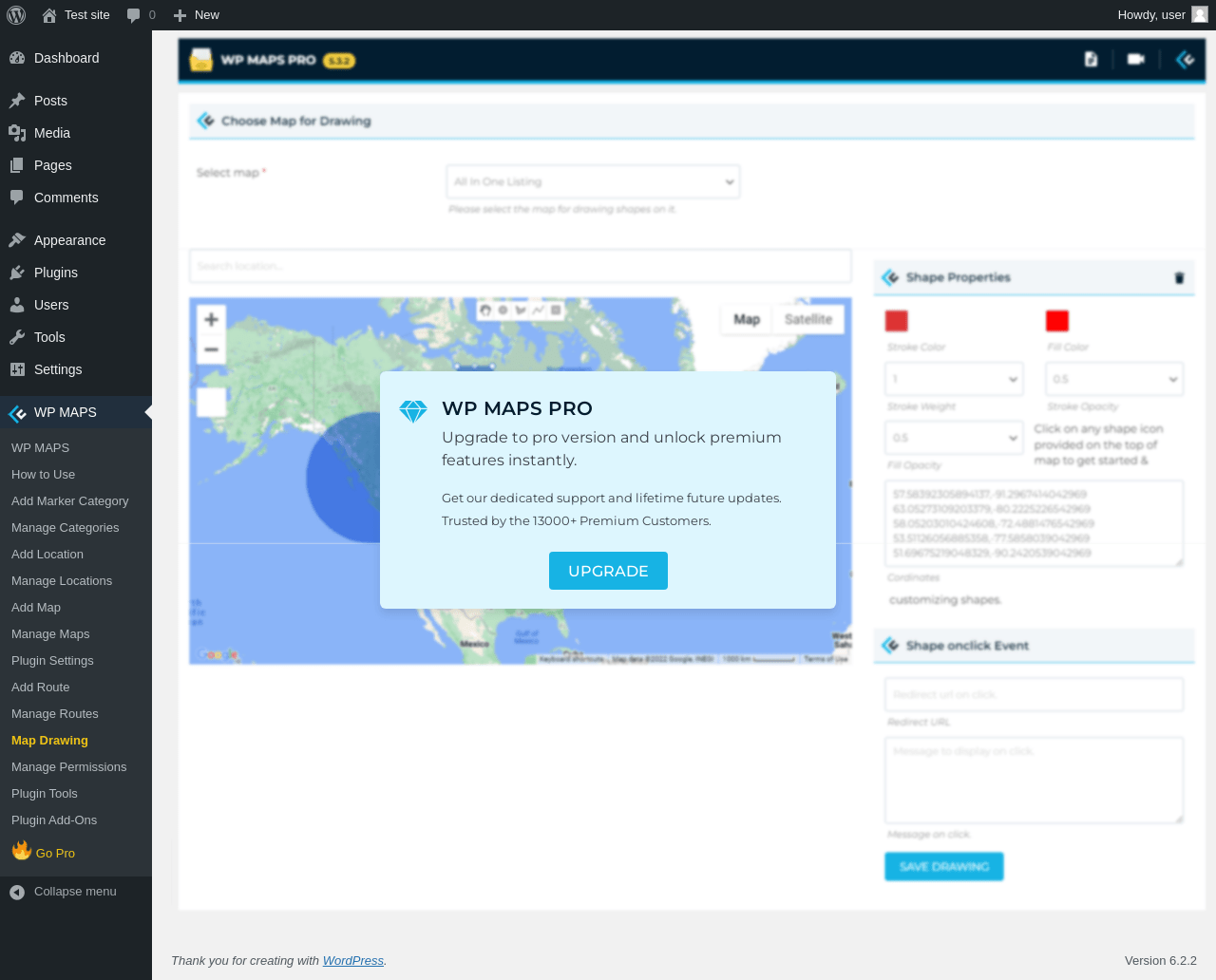Open Plugin Add-Ons submenu item
This screenshot has width=1216, height=980.
point(54,820)
